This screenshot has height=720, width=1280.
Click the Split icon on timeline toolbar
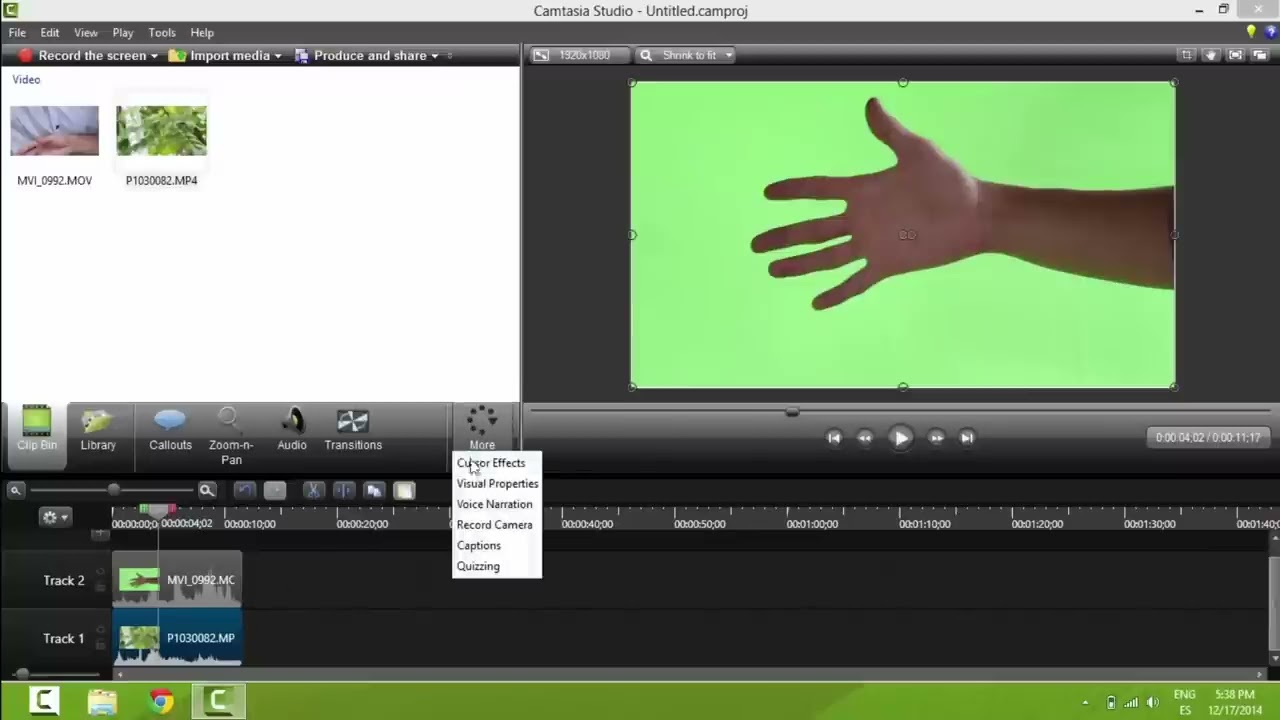tap(344, 490)
